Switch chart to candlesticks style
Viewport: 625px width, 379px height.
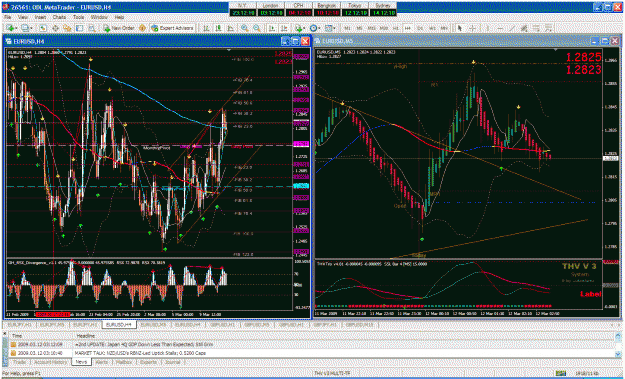tap(218, 28)
